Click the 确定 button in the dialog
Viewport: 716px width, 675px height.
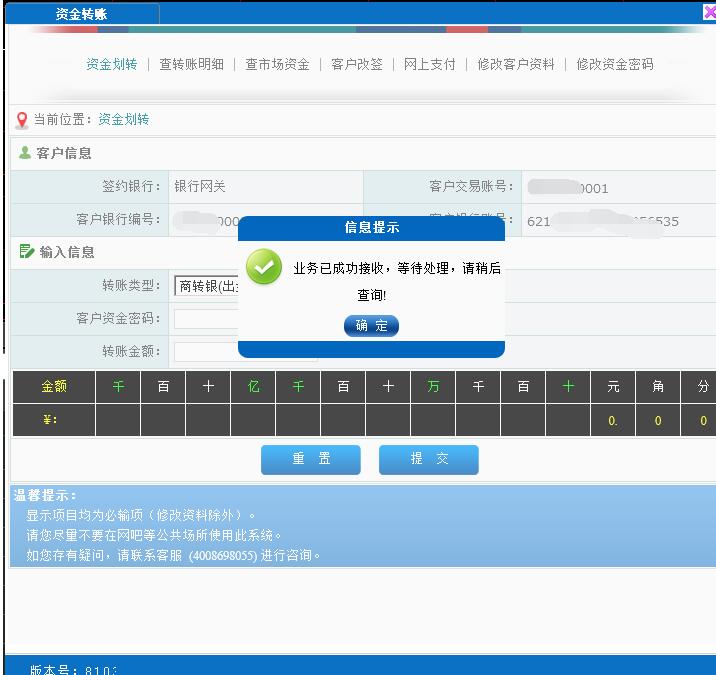coord(371,326)
